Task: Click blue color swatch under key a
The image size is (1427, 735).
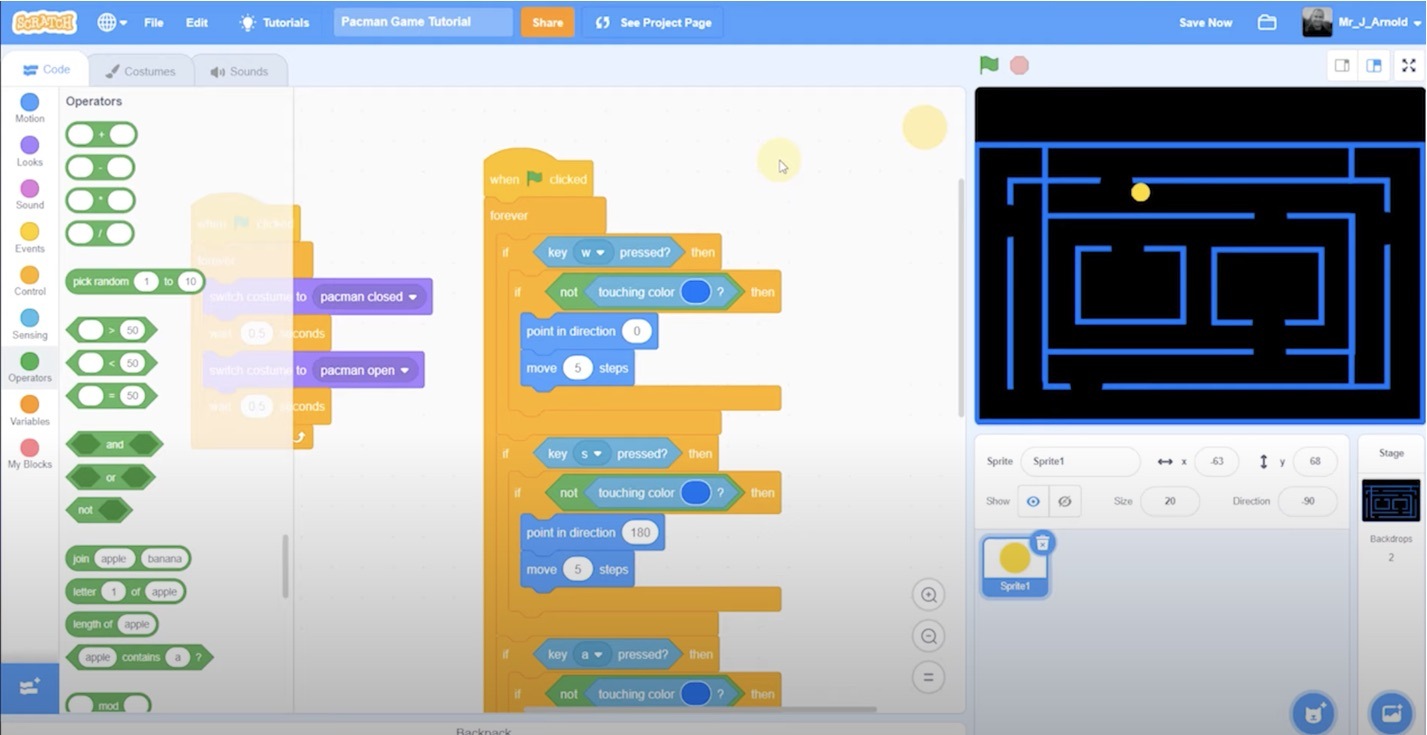Action: [x=696, y=694]
